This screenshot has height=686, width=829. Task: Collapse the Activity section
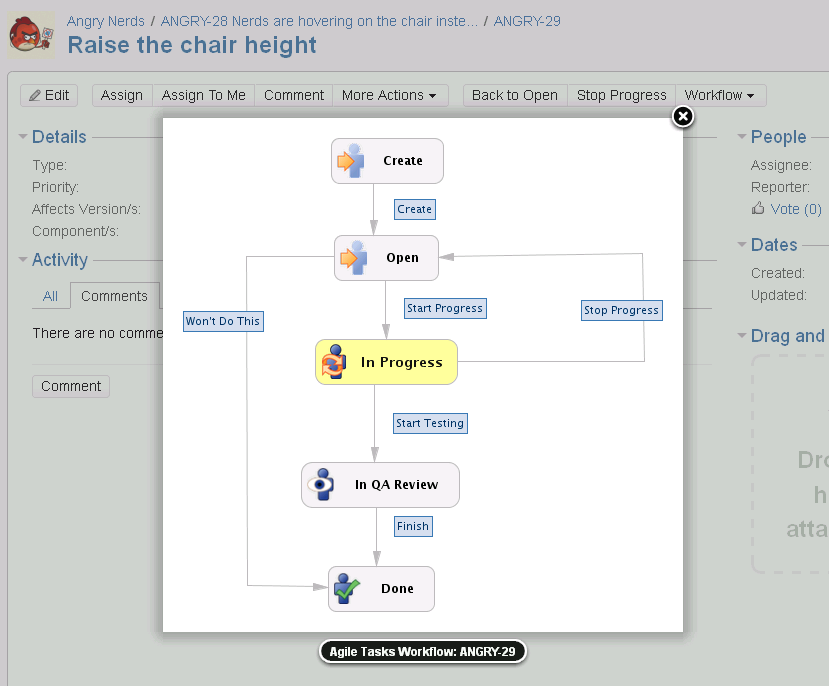(23, 259)
